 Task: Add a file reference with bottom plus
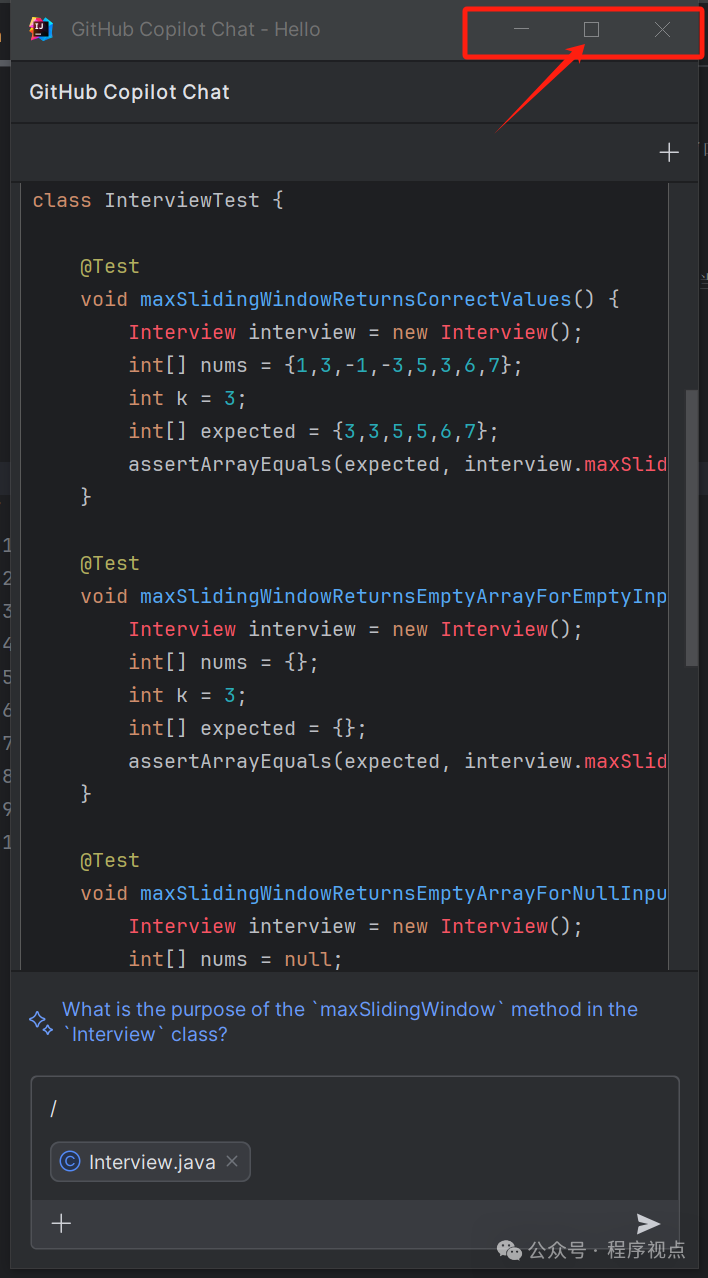point(61,1223)
